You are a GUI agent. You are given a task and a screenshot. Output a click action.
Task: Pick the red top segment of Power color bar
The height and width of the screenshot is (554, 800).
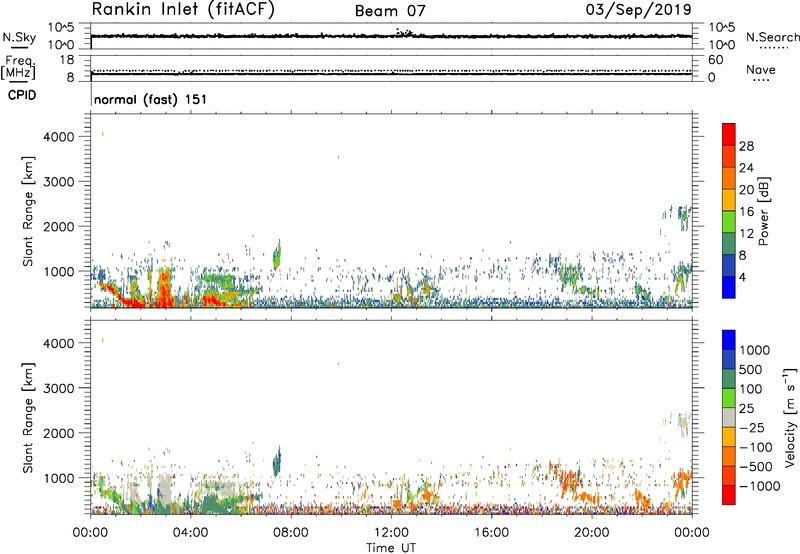pos(729,135)
